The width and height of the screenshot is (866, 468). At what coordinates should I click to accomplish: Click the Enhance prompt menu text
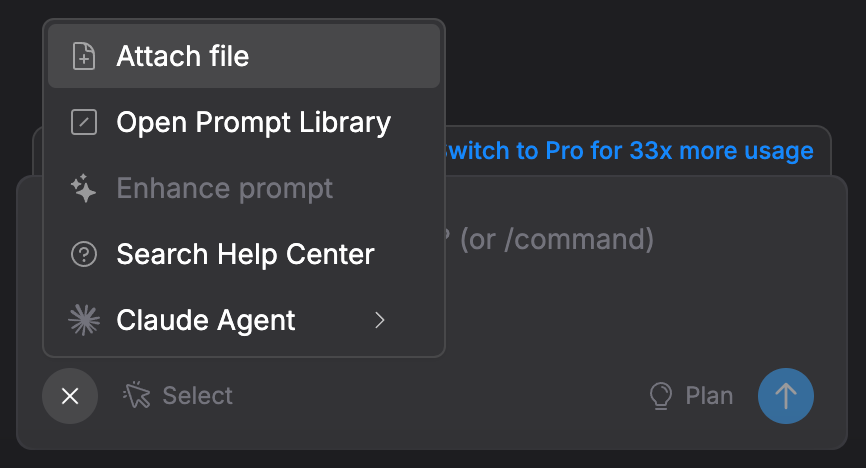[x=225, y=189]
